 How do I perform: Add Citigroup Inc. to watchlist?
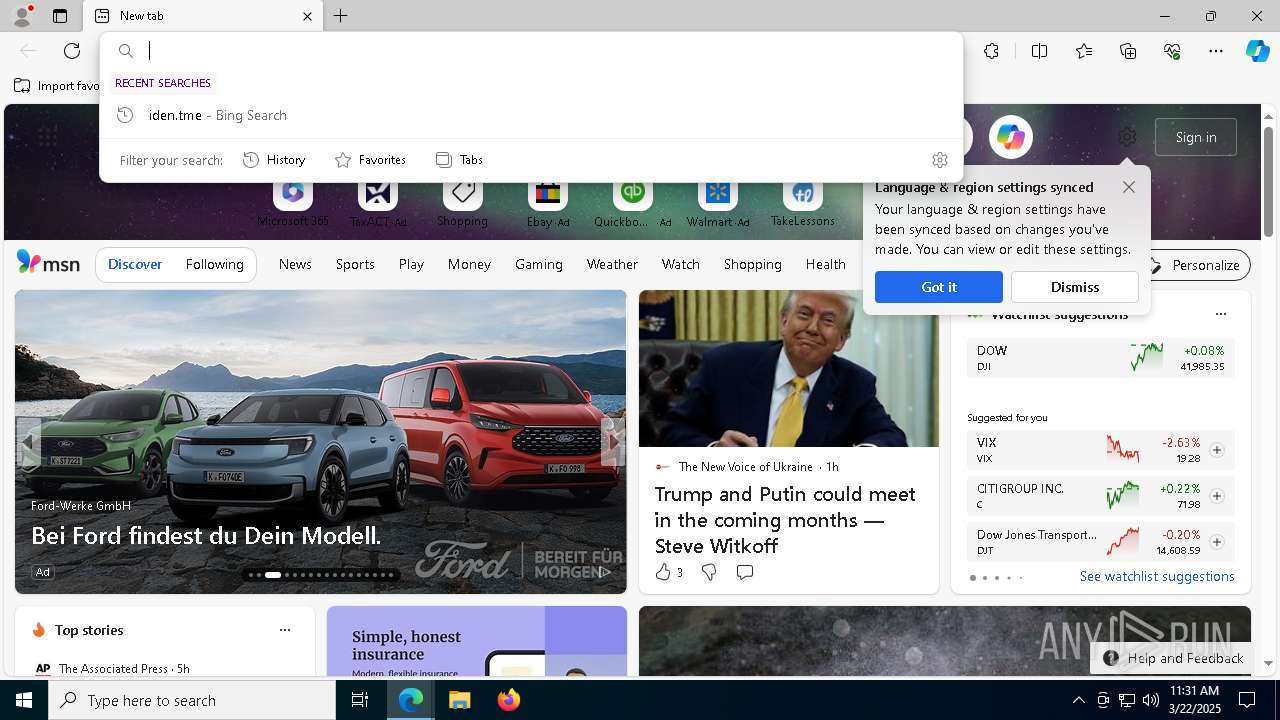1216,496
